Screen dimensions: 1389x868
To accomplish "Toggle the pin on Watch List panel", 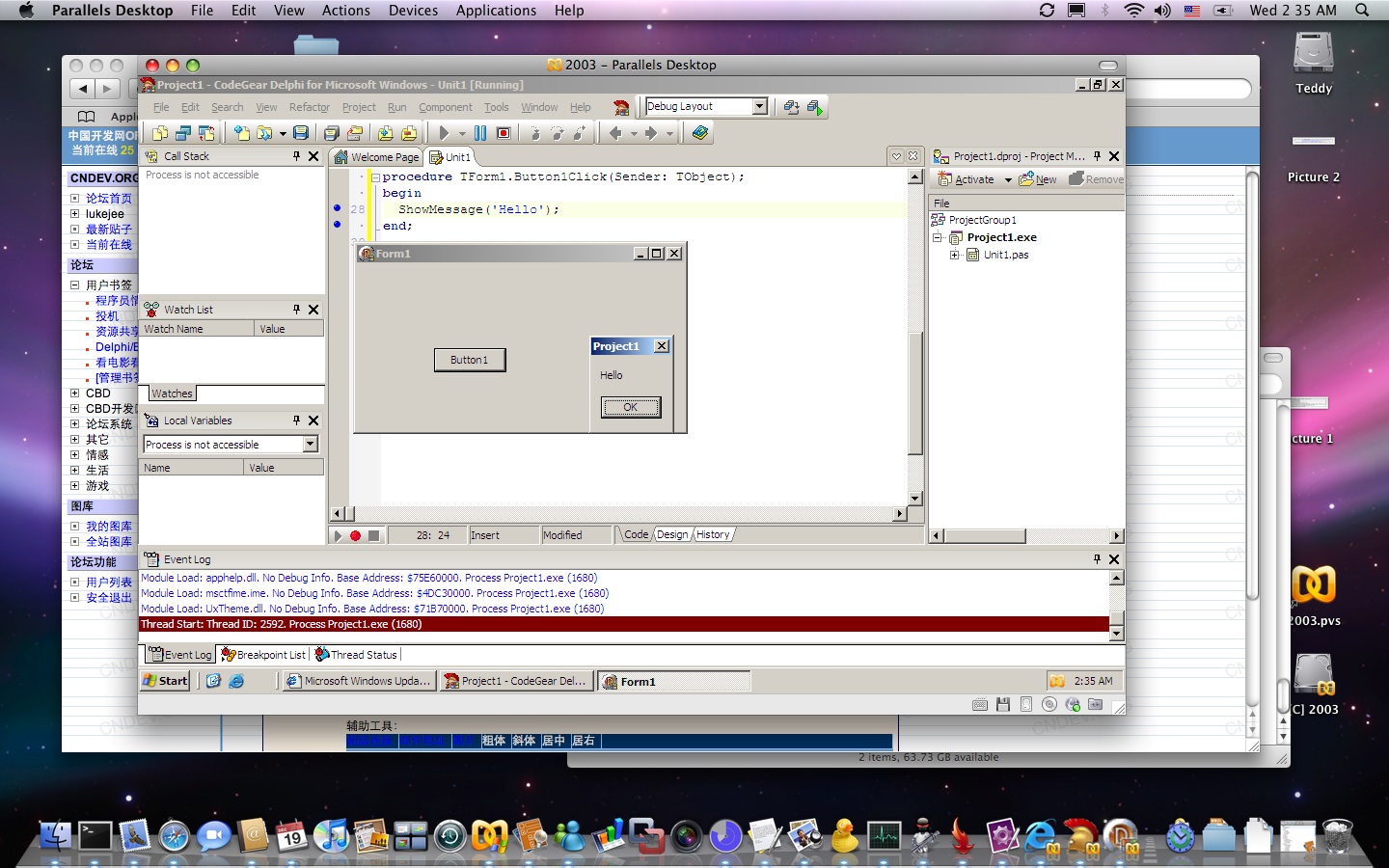I will pyautogui.click(x=296, y=310).
